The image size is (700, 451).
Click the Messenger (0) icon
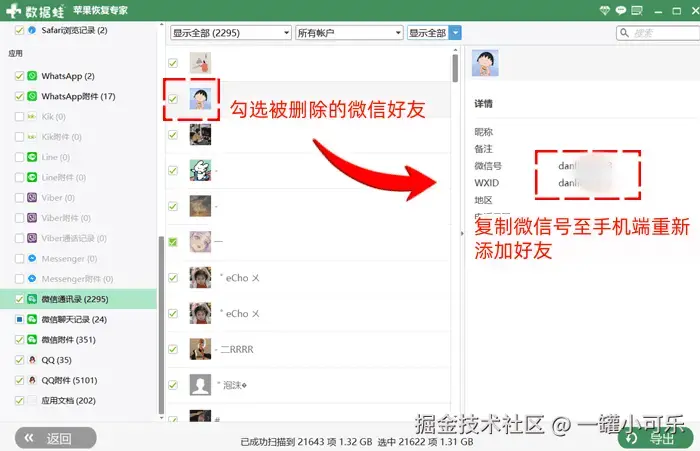tap(32, 259)
